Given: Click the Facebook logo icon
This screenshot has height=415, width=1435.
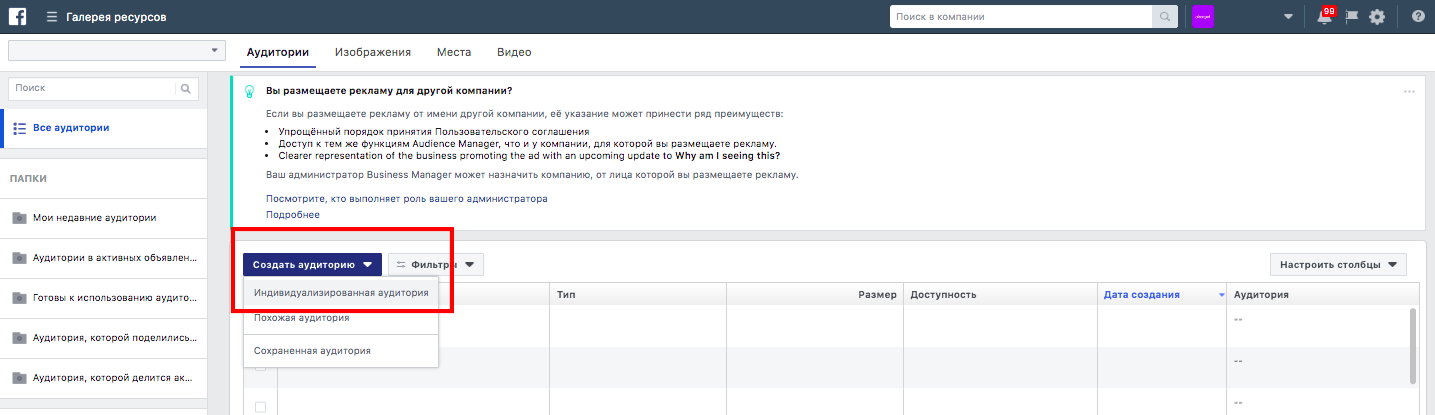Looking at the screenshot, I should tap(18, 17).
